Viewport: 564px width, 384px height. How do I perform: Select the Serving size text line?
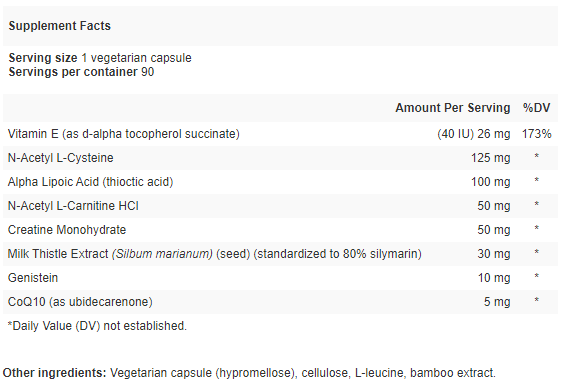(x=100, y=58)
